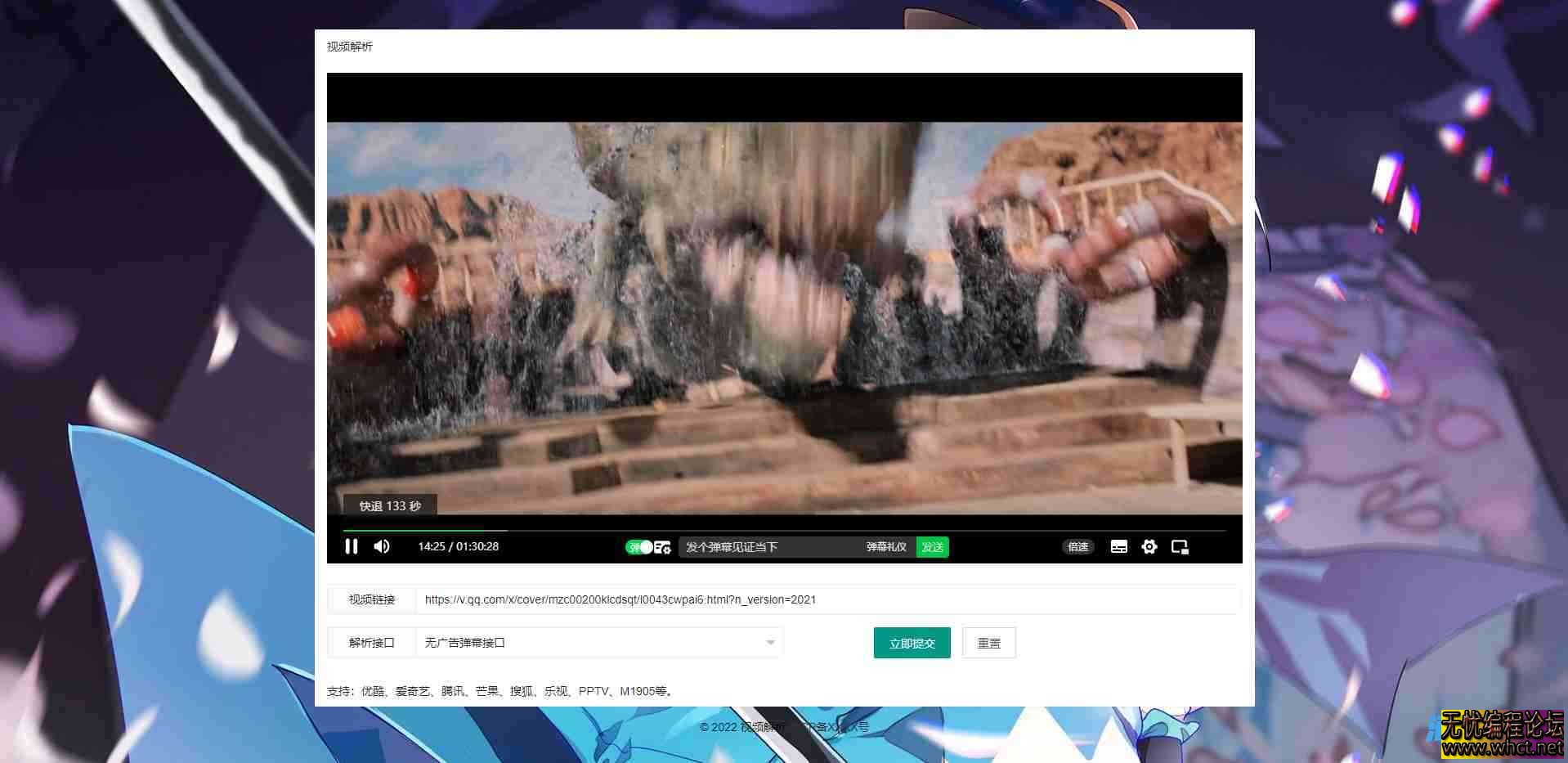Click the 视频解析 page title
The image size is (1568, 763).
tap(350, 47)
